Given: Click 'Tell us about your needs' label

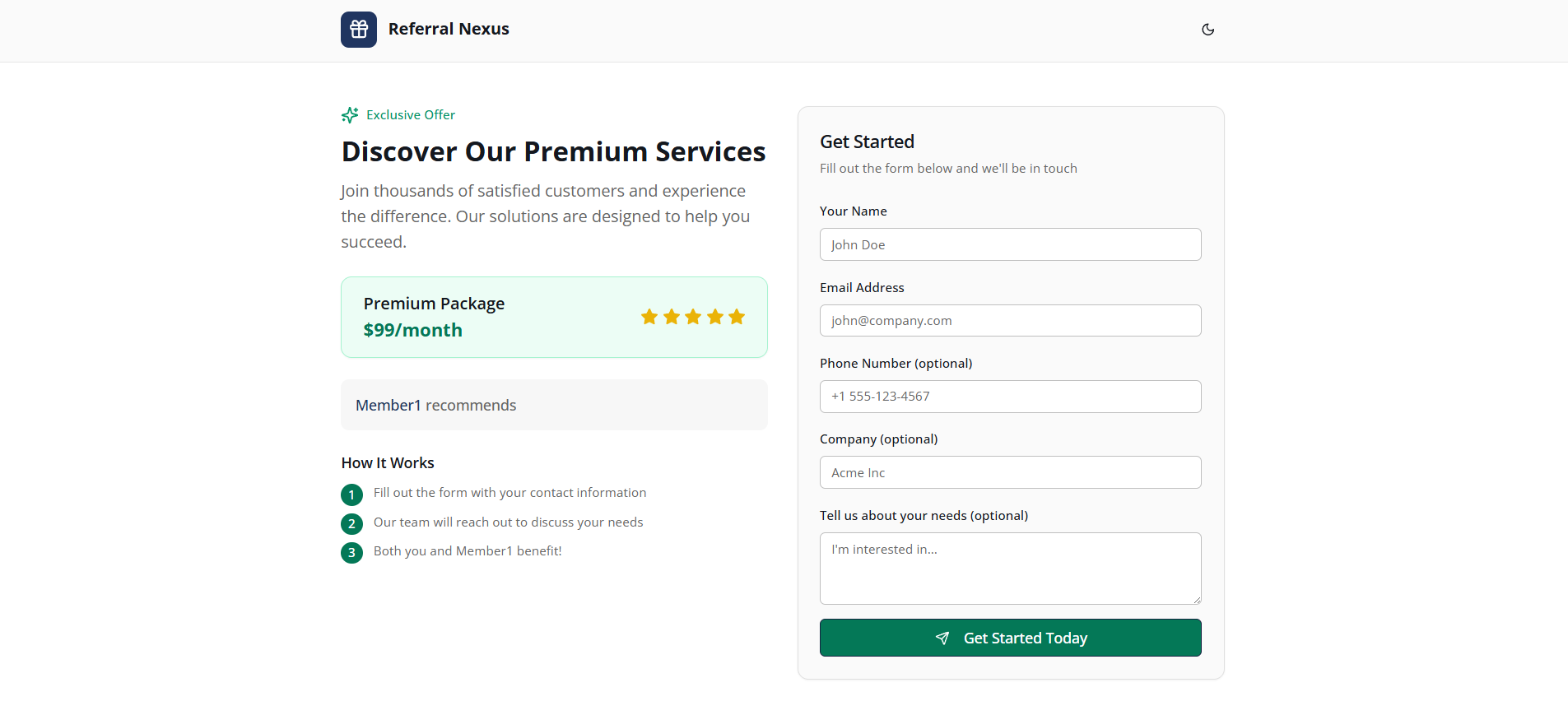Looking at the screenshot, I should click(924, 516).
